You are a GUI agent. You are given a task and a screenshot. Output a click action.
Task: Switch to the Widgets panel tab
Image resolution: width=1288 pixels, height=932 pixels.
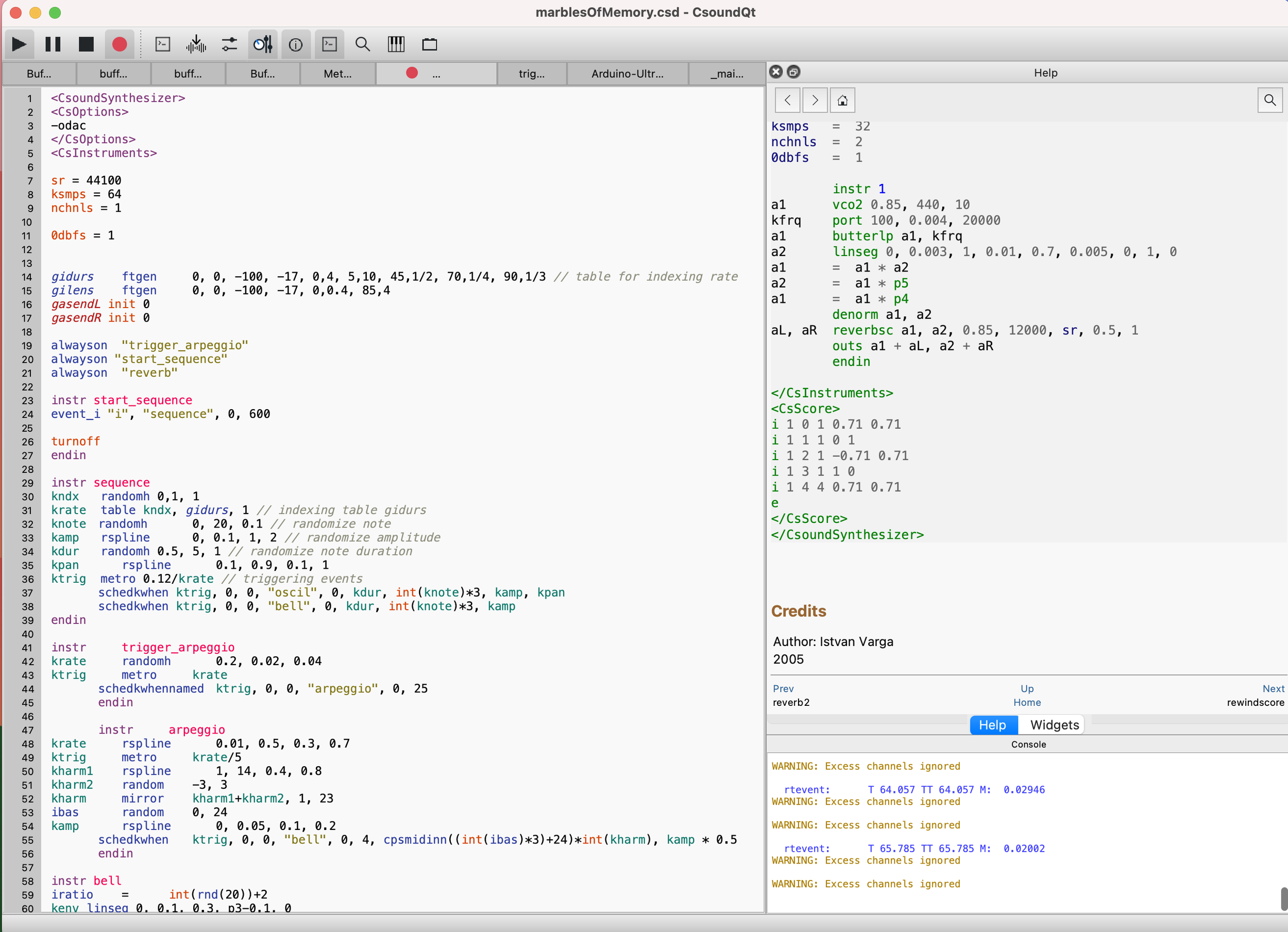pyautogui.click(x=1054, y=725)
